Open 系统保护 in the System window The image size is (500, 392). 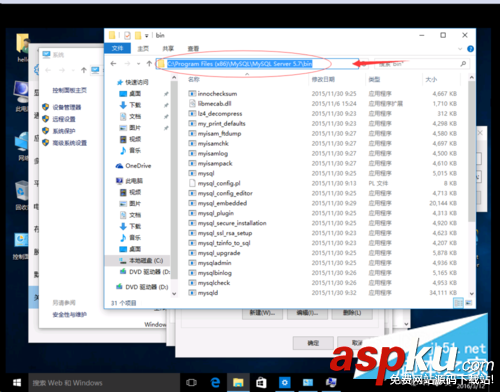tap(64, 131)
